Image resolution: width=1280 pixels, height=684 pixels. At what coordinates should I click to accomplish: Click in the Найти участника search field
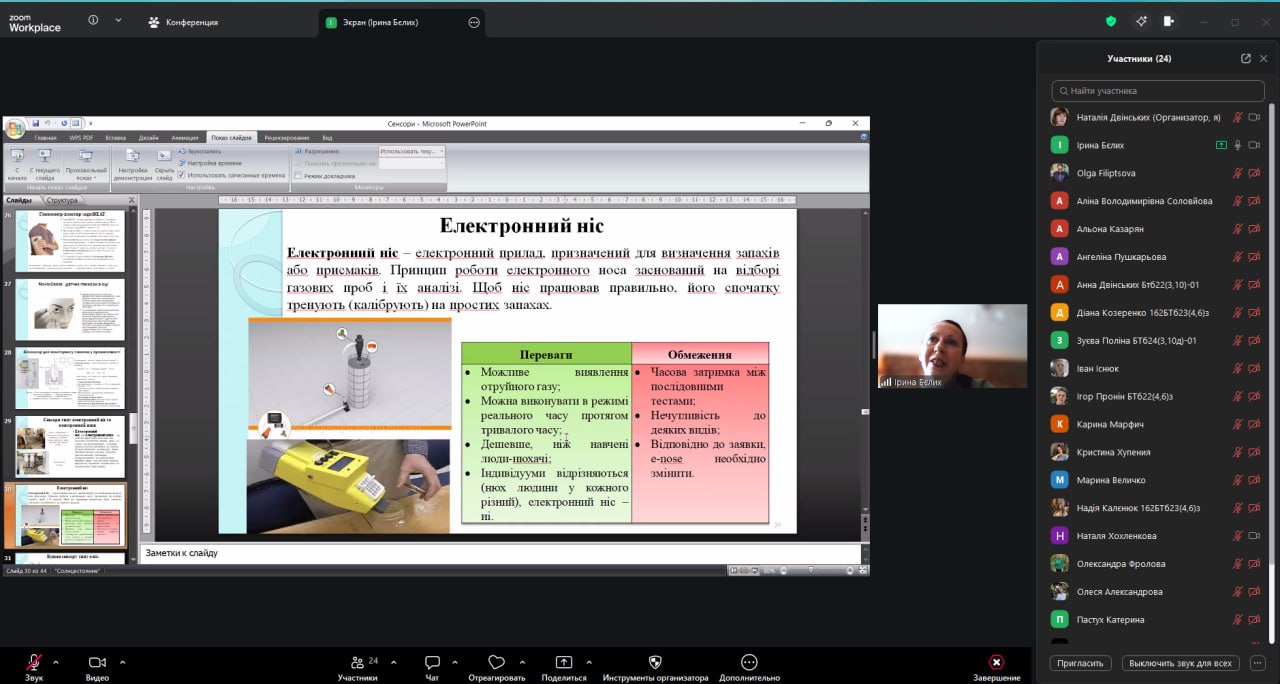[x=1158, y=91]
